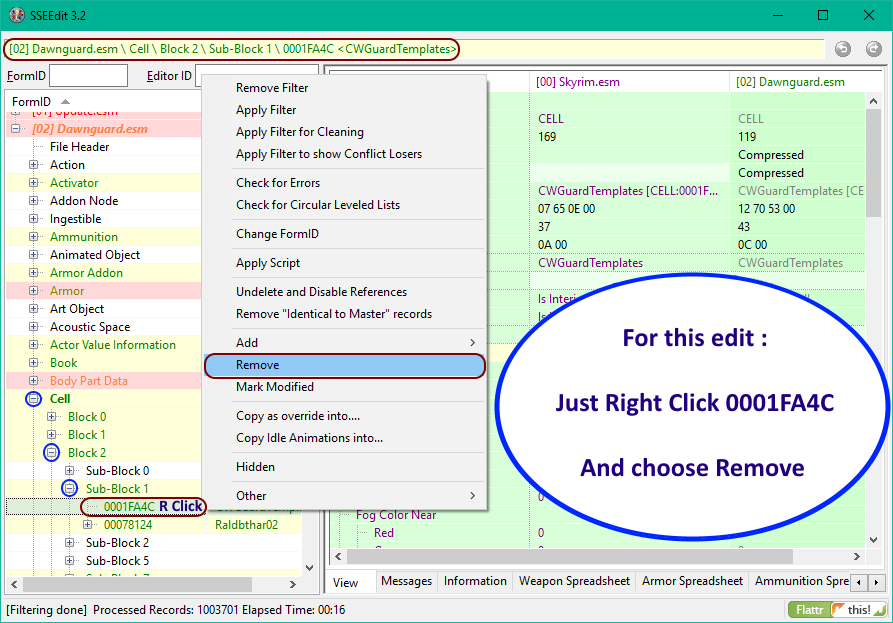Select the Acoustic Space item
The image size is (893, 623).
(90, 327)
